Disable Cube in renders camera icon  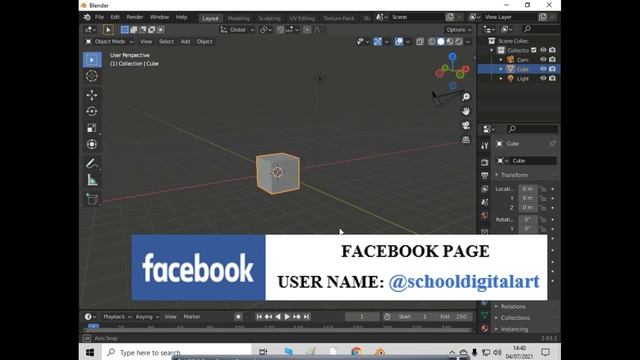tap(552, 69)
